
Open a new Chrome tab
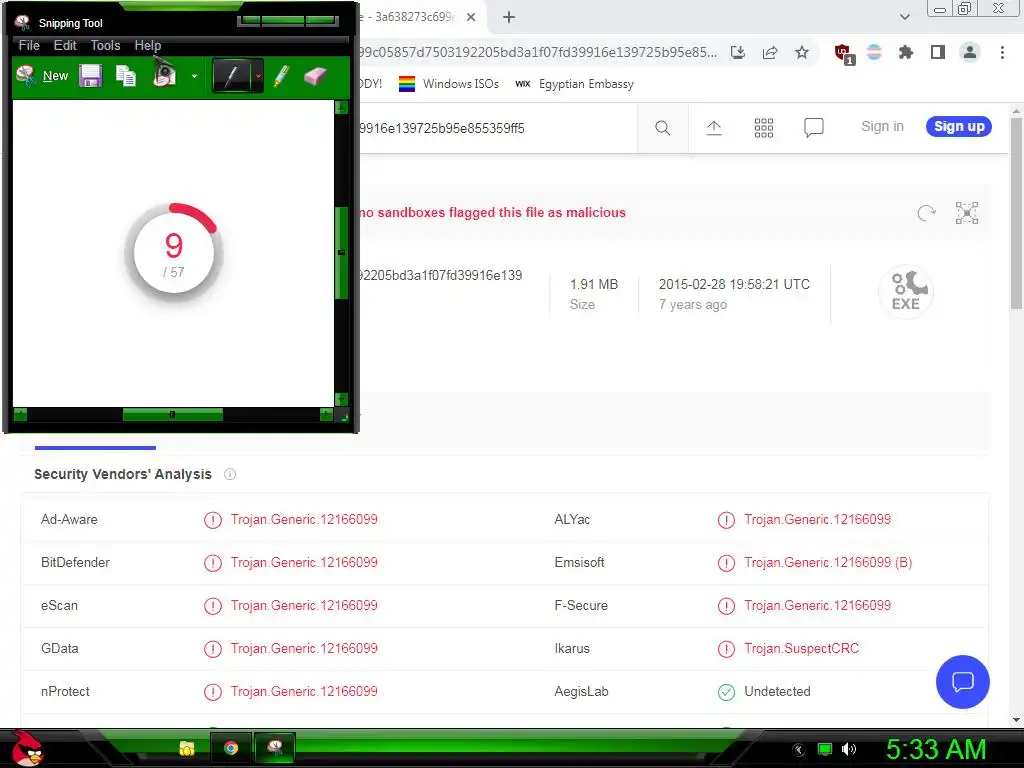tap(509, 17)
